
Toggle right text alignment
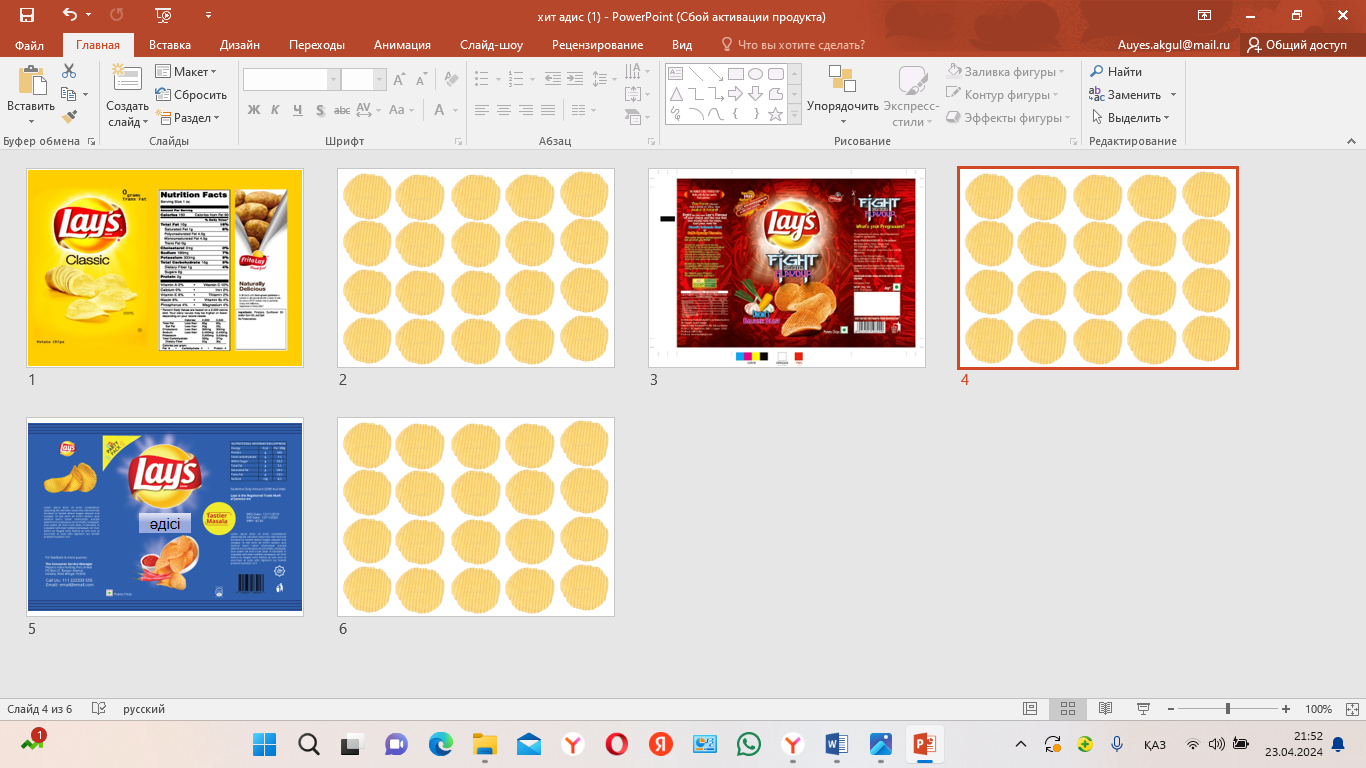tap(526, 110)
